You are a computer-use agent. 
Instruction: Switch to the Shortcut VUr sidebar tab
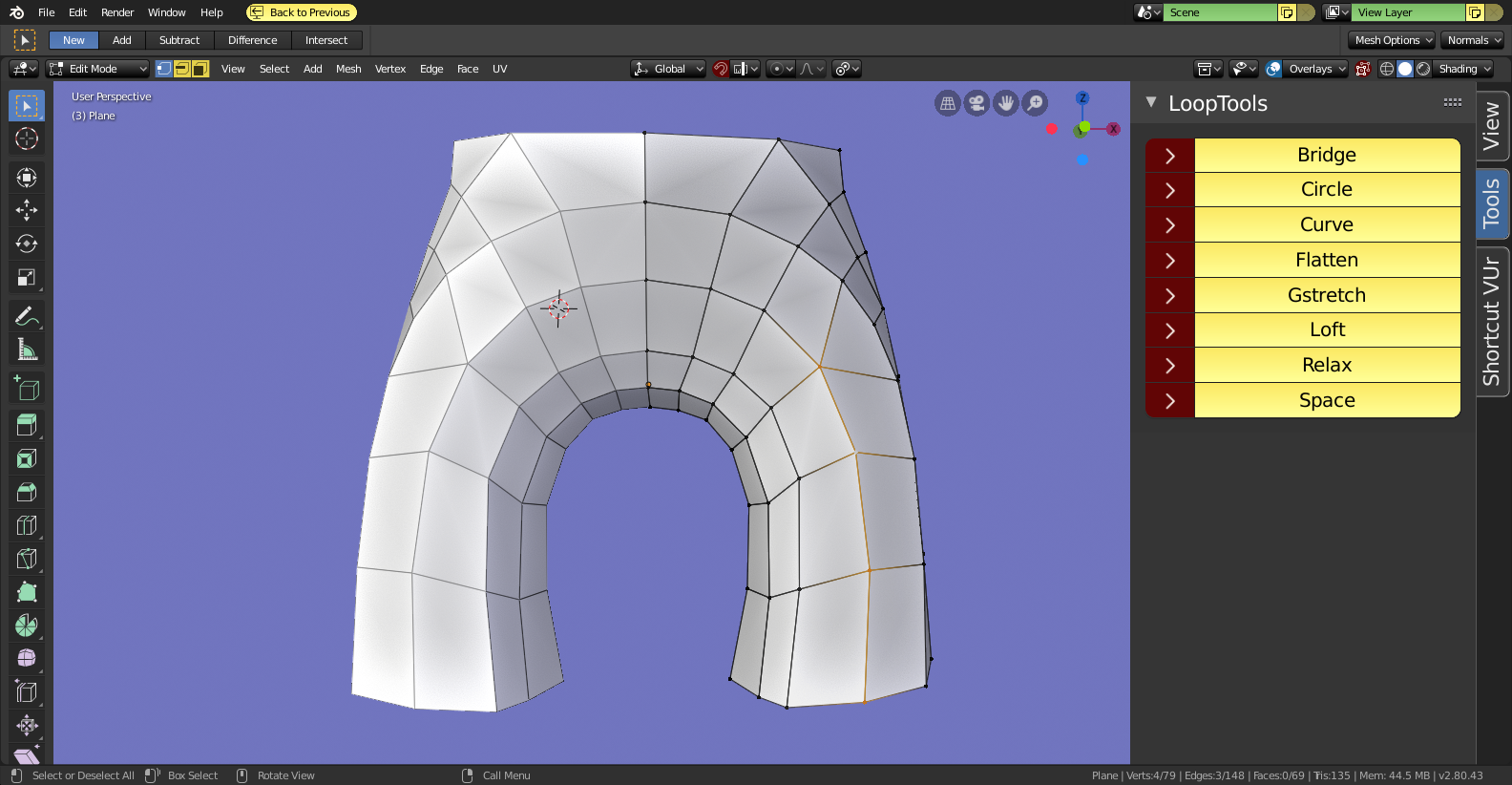coord(1492,322)
